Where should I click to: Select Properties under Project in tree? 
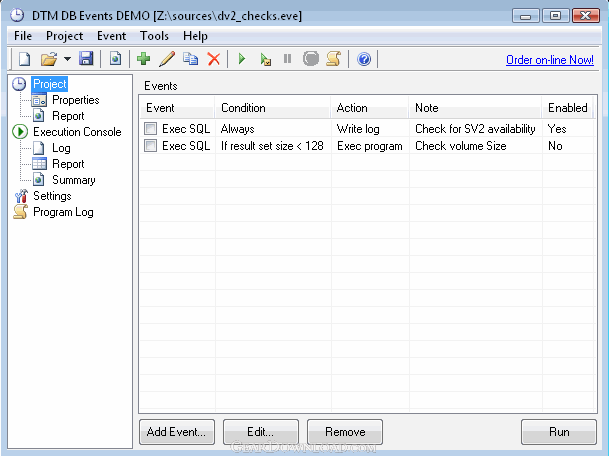pyautogui.click(x=76, y=100)
